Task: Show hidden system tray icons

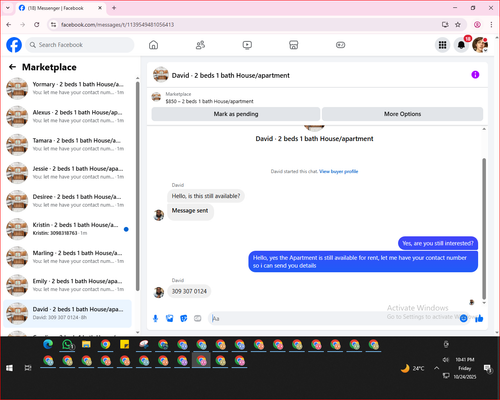Action: (436, 368)
